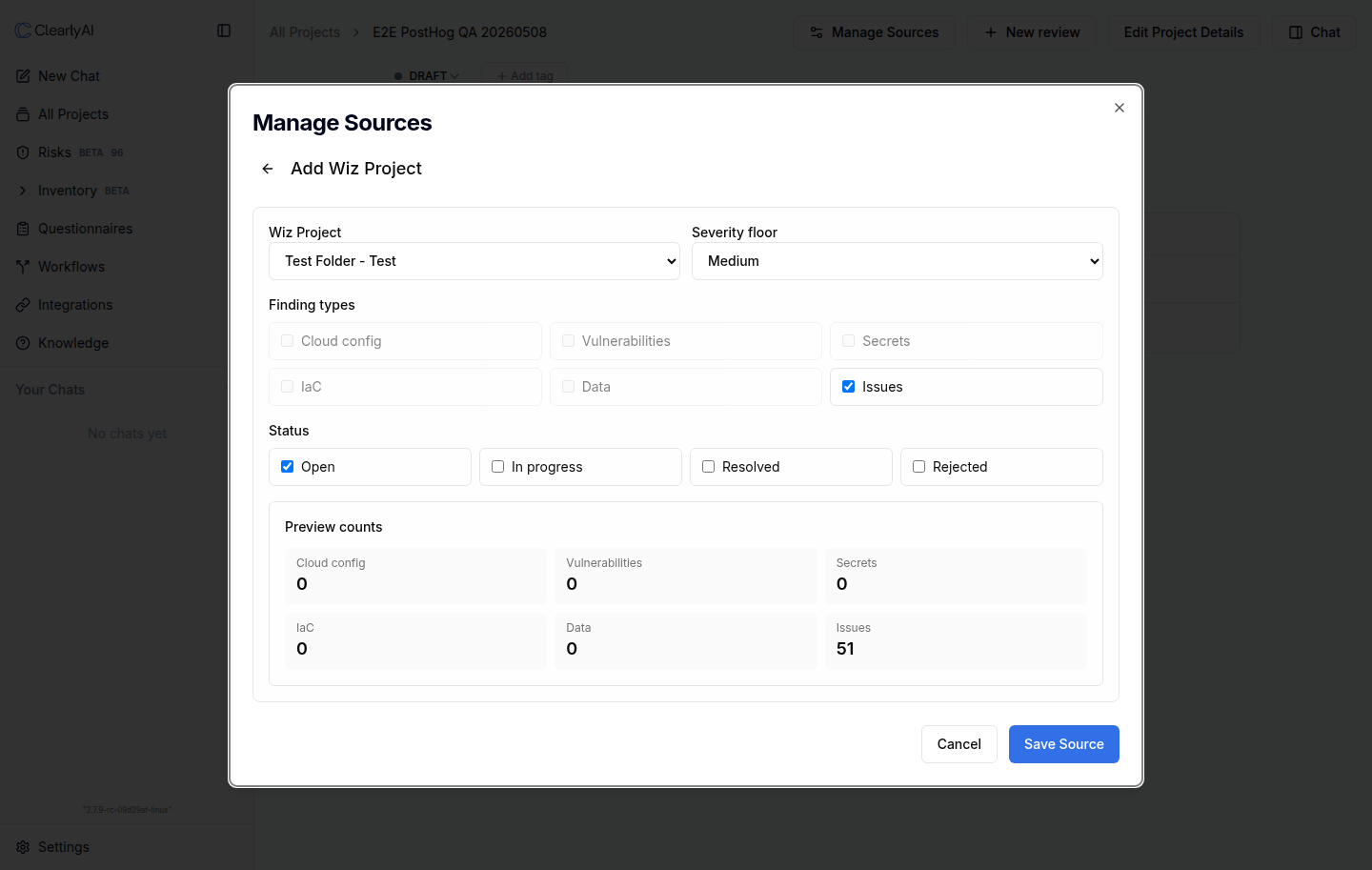Screen dimensions: 1372x870
Task: Check the Data finding type
Action: coord(568,386)
